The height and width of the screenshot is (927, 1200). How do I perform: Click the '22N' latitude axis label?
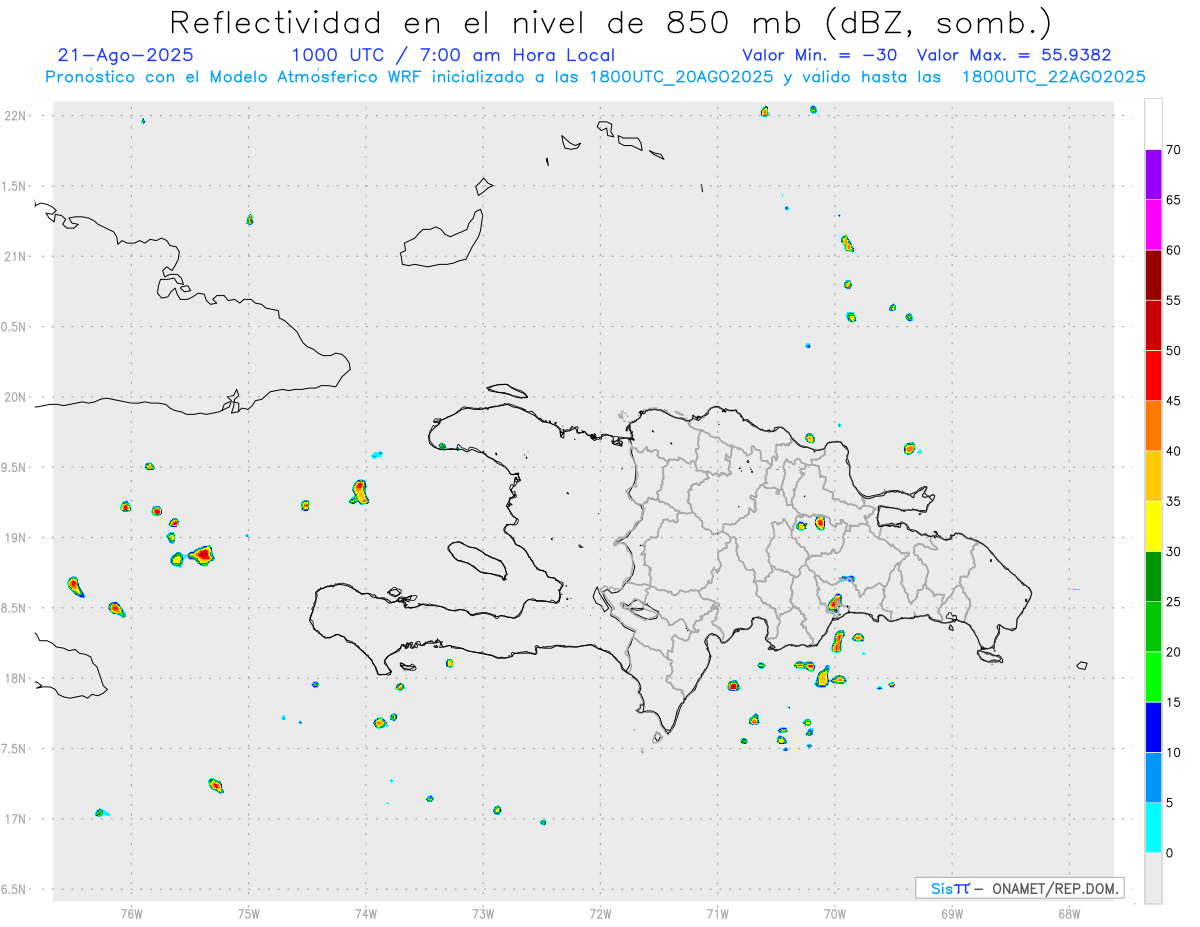16,115
